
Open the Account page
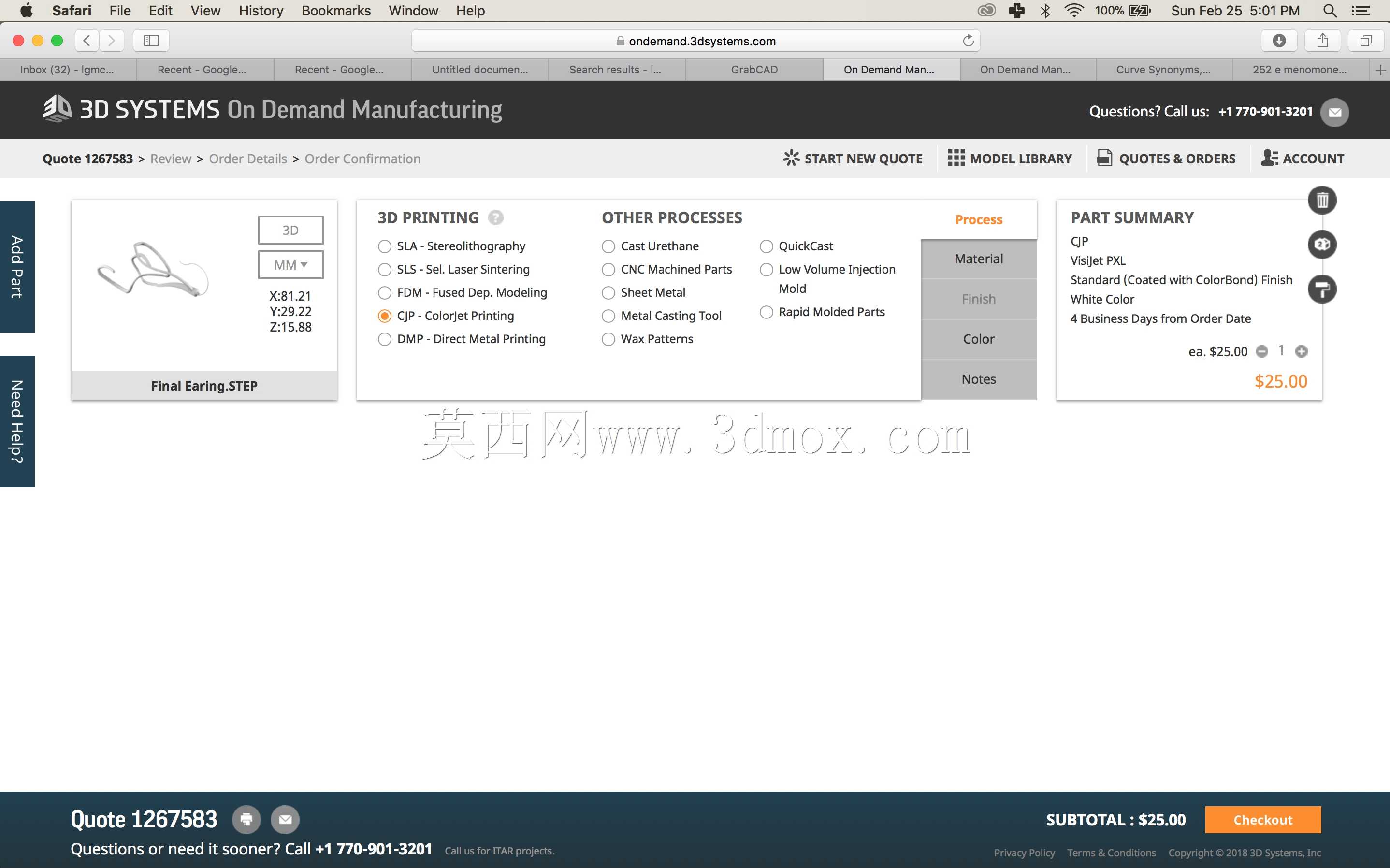[1302, 159]
